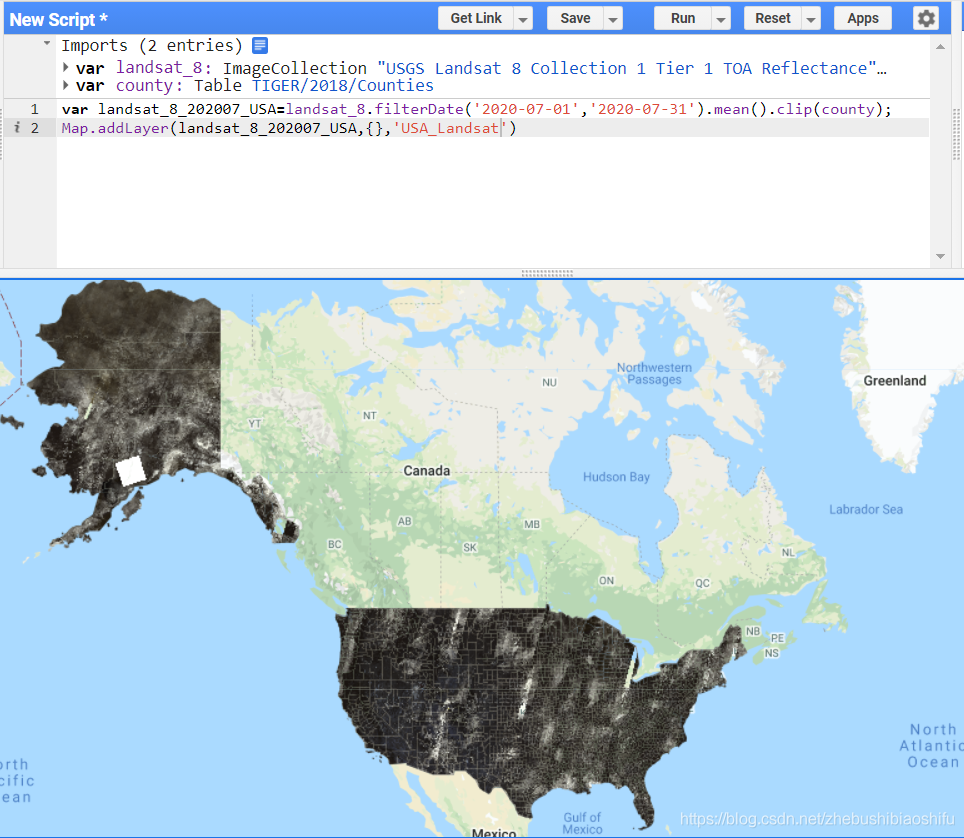This screenshot has height=838, width=964.
Task: Click the Get Link button
Action: 477,17
